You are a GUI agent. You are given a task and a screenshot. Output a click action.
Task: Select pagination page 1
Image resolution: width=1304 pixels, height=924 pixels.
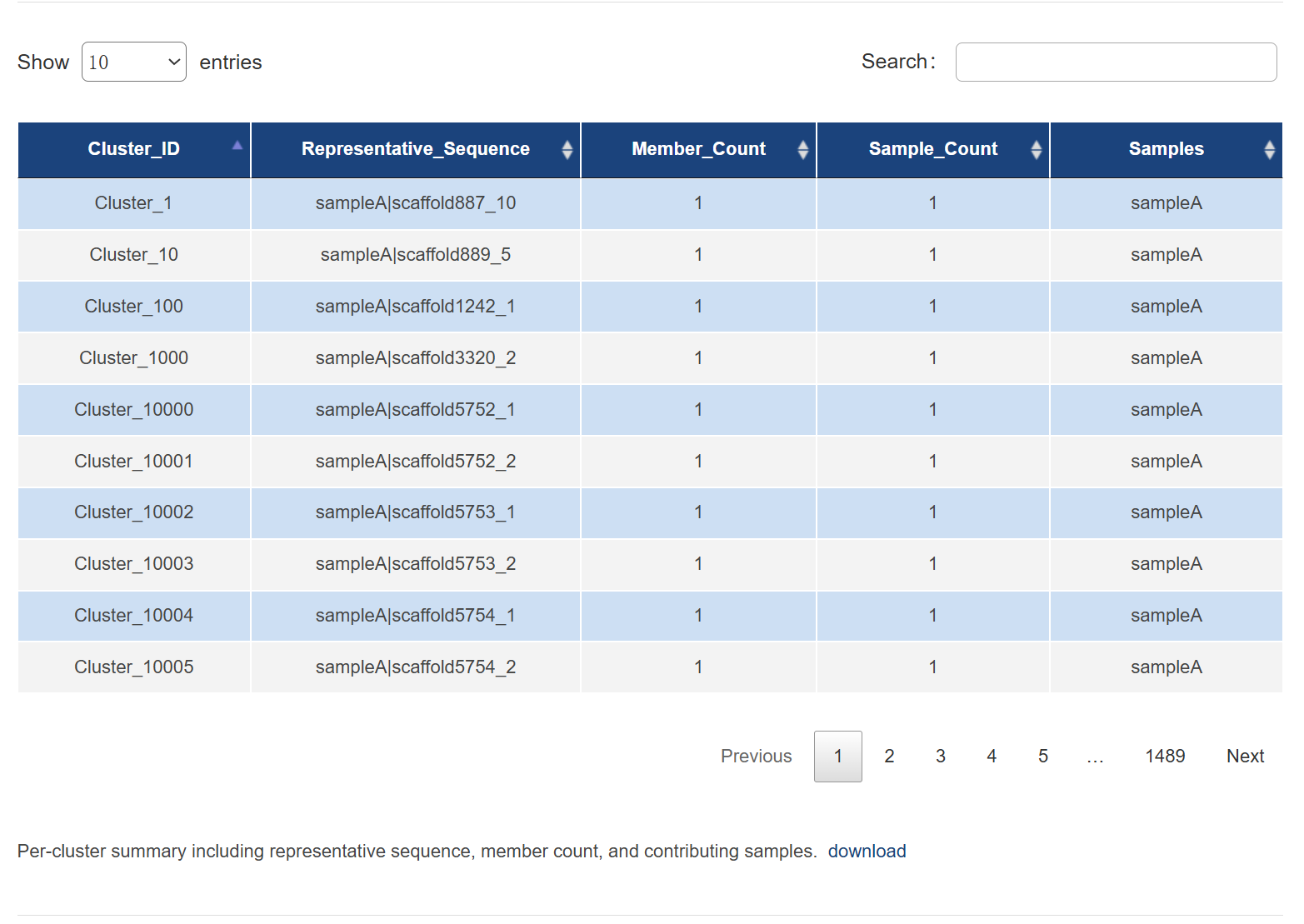click(x=838, y=756)
